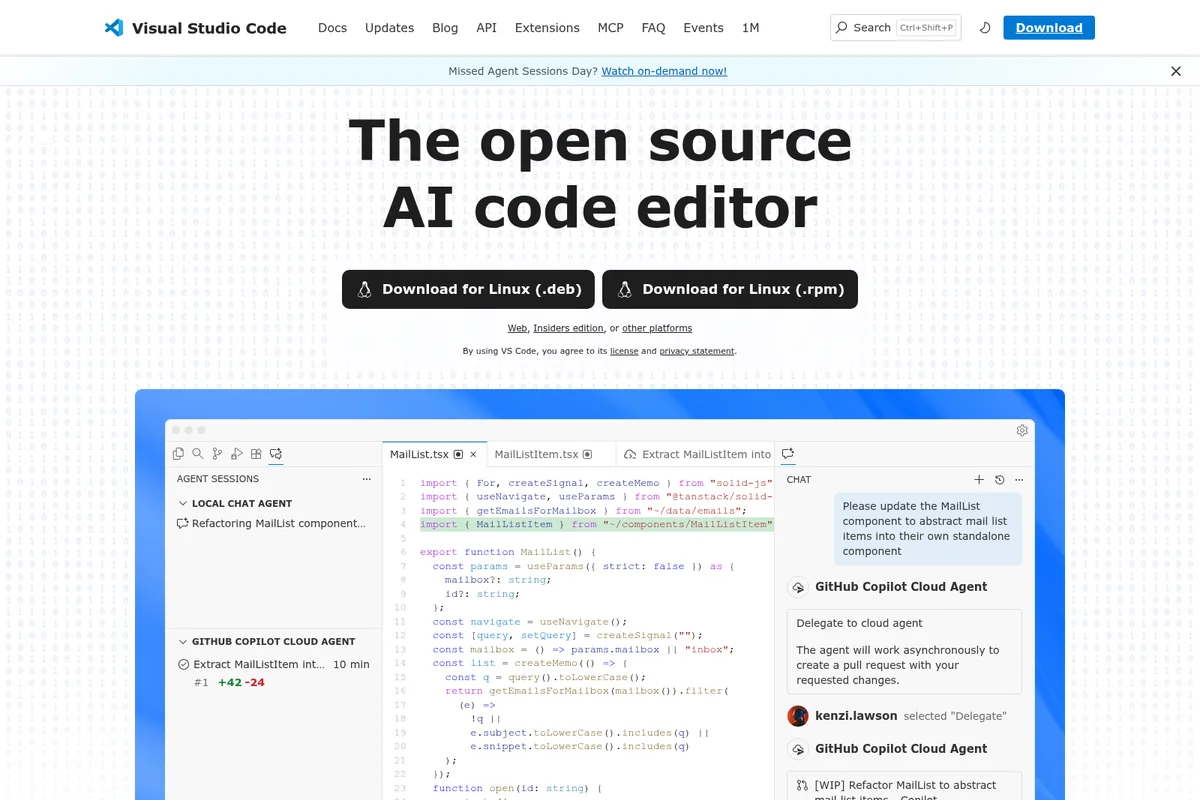This screenshot has height=800, width=1200.
Task: Open the Agent Sessions more-actions menu
Action: coord(366,478)
